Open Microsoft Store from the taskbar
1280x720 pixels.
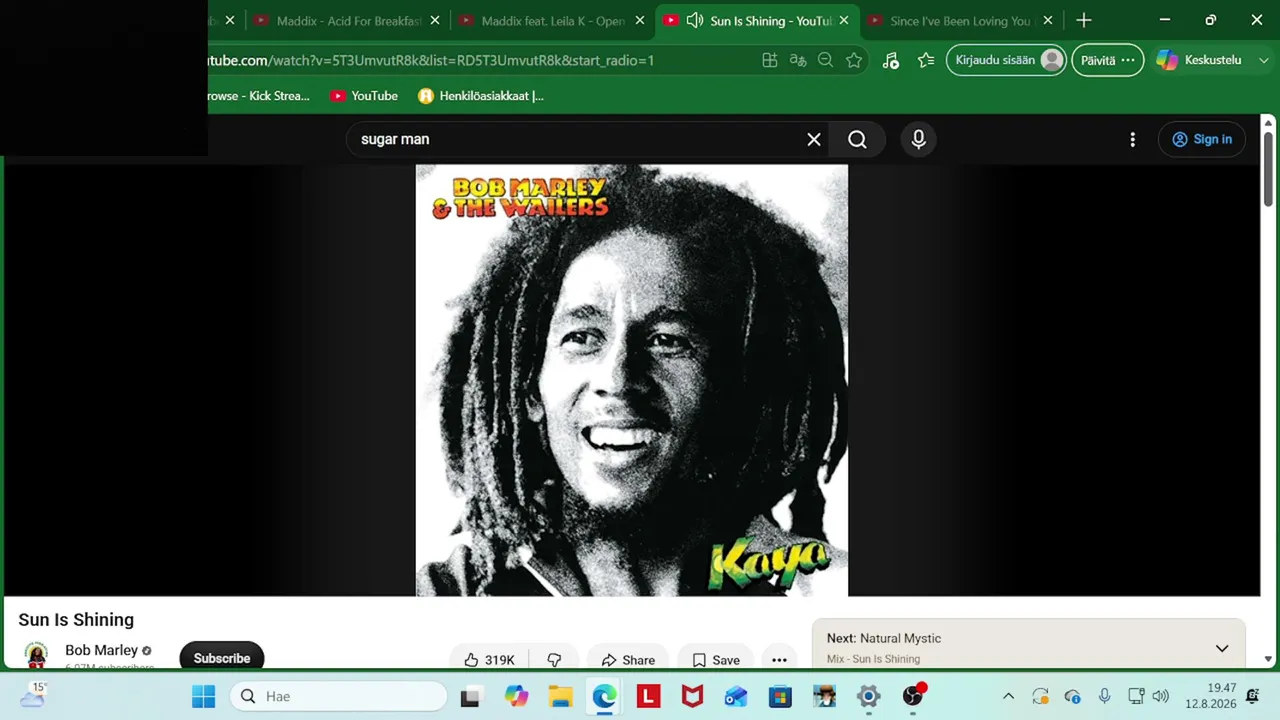[x=780, y=696]
